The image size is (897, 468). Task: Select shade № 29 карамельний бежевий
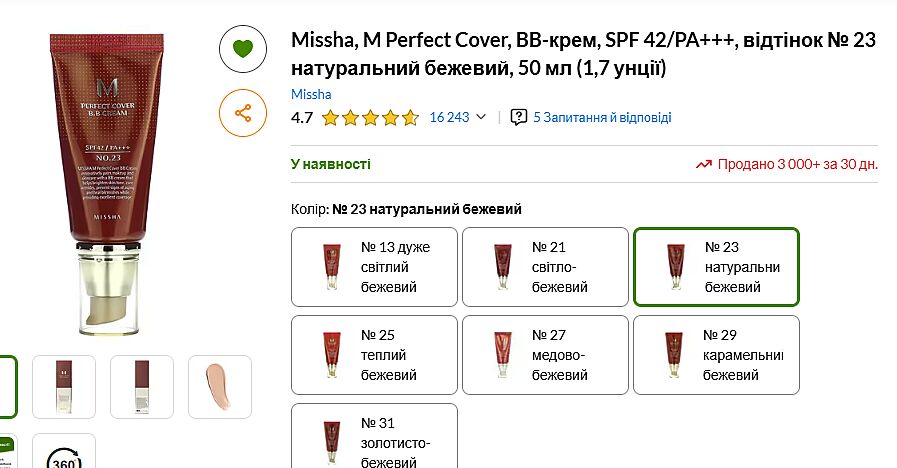coord(716,355)
